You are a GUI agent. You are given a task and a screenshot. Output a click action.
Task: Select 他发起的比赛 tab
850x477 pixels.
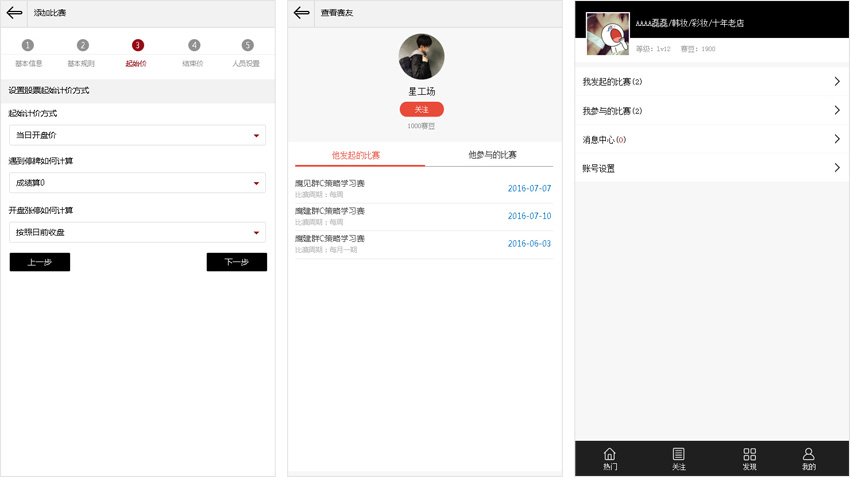coord(356,156)
